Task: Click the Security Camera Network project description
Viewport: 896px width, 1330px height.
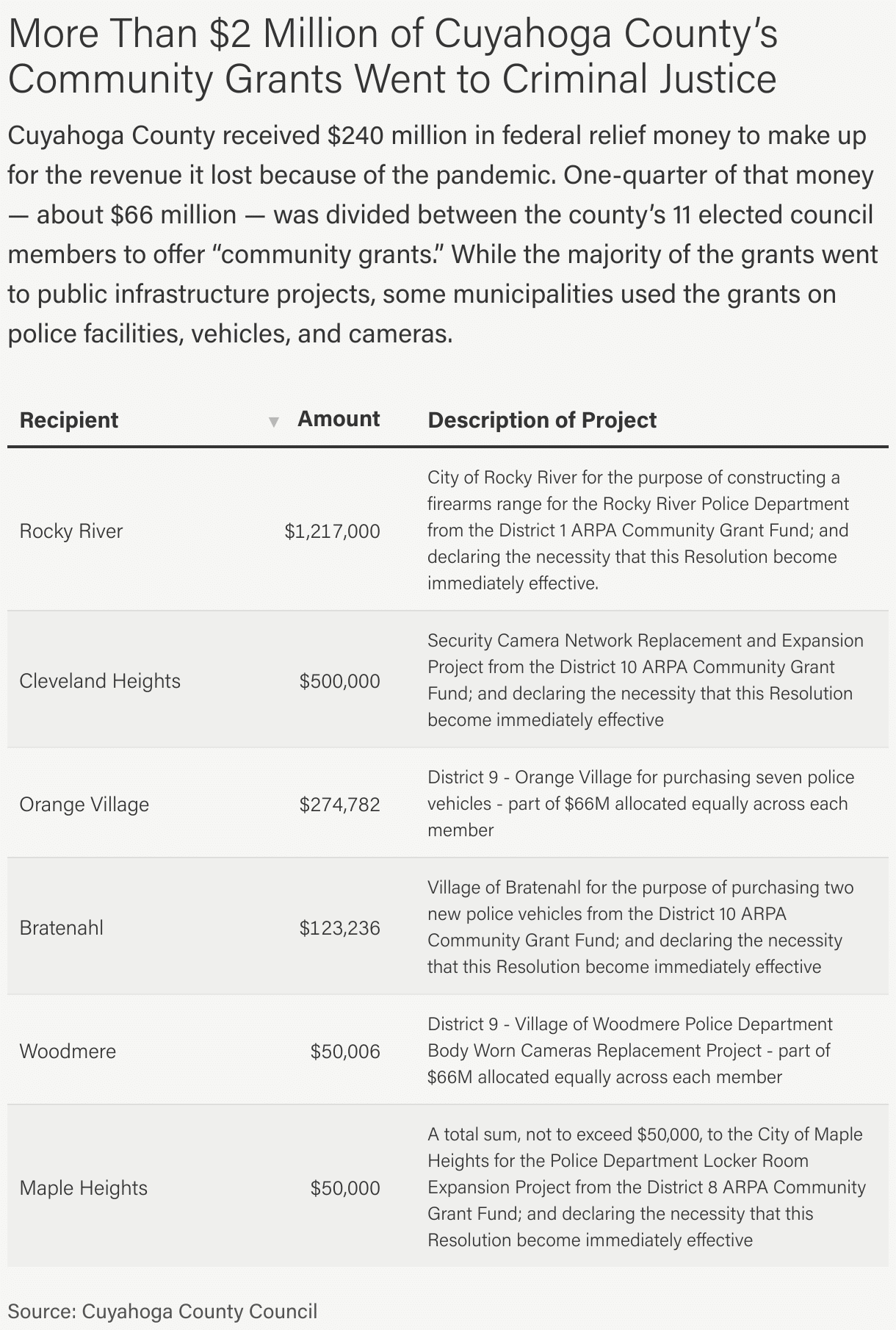Action: pos(646,680)
